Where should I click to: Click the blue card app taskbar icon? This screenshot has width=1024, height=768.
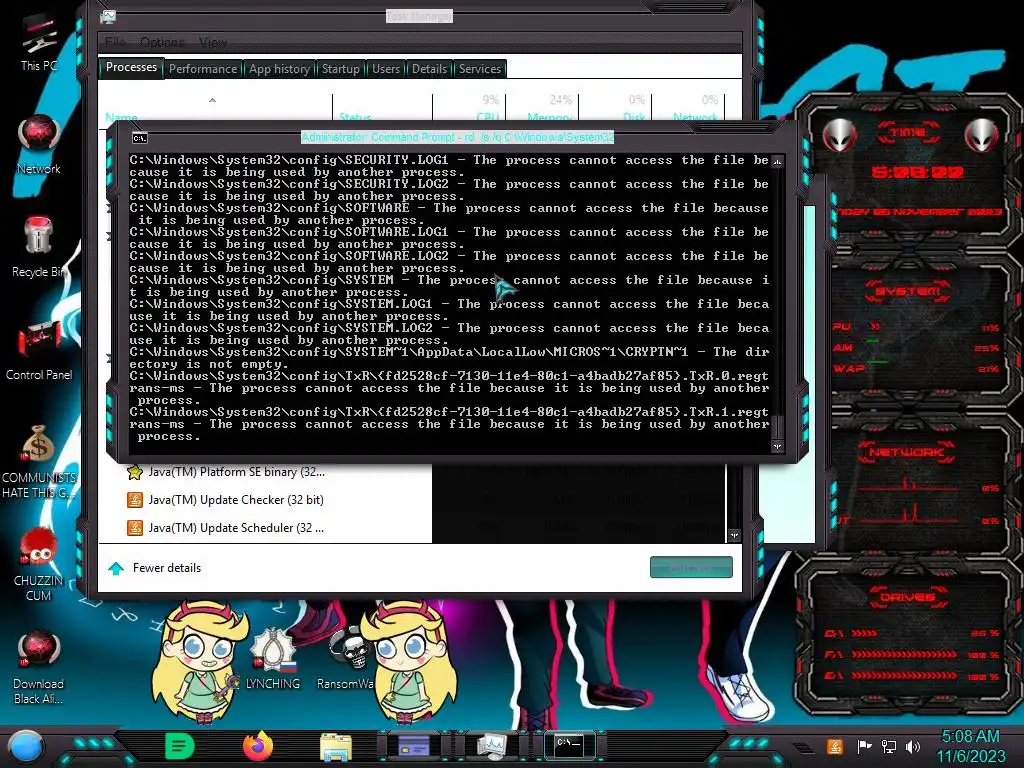coord(413,746)
